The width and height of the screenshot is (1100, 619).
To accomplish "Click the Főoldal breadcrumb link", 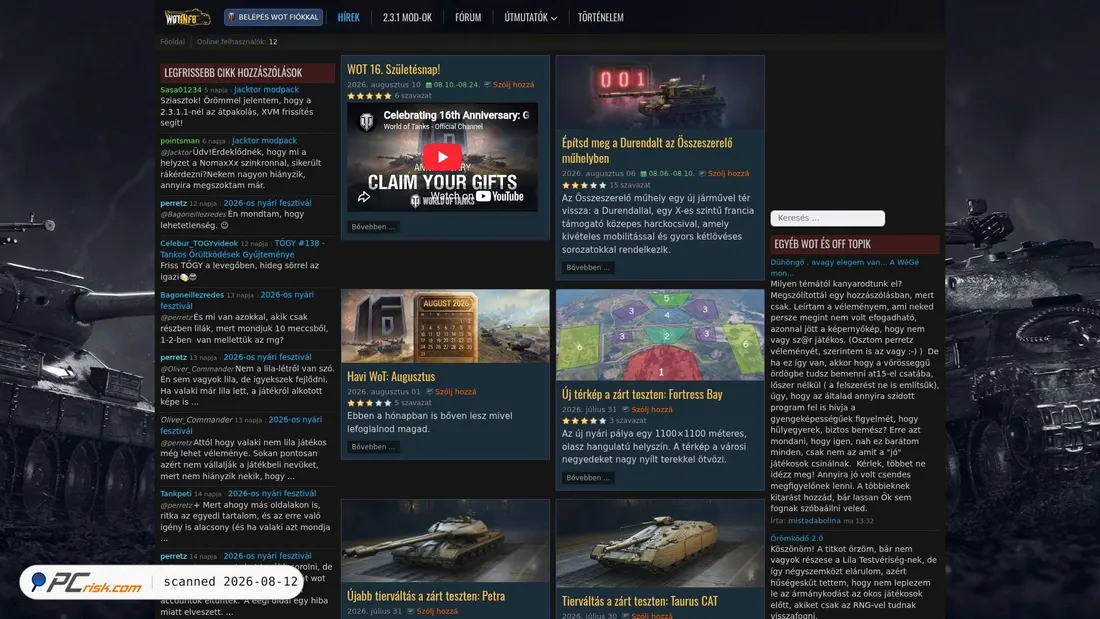I will coord(173,41).
